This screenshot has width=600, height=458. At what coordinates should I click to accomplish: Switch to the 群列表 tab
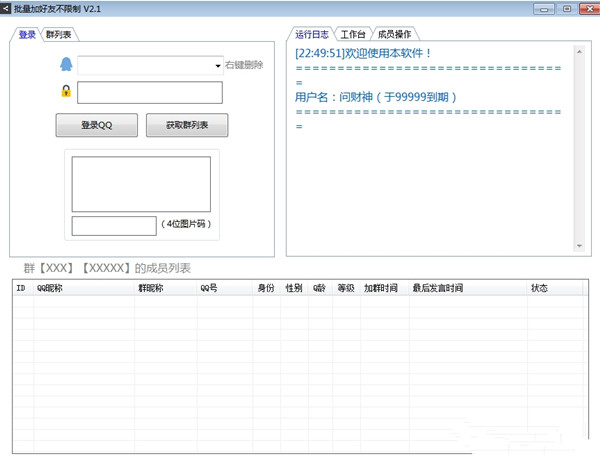click(59, 35)
